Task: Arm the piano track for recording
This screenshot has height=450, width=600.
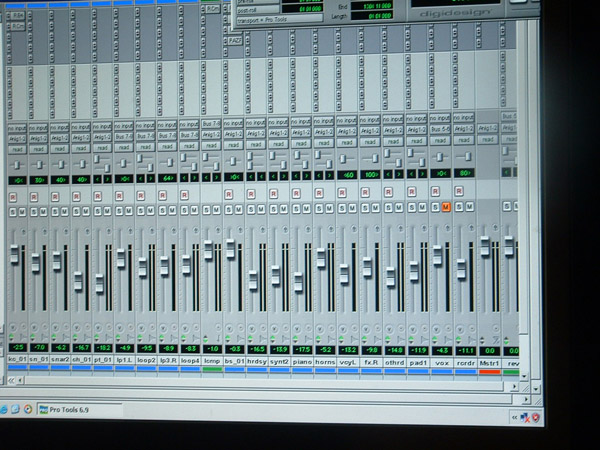Action: tap(296, 194)
